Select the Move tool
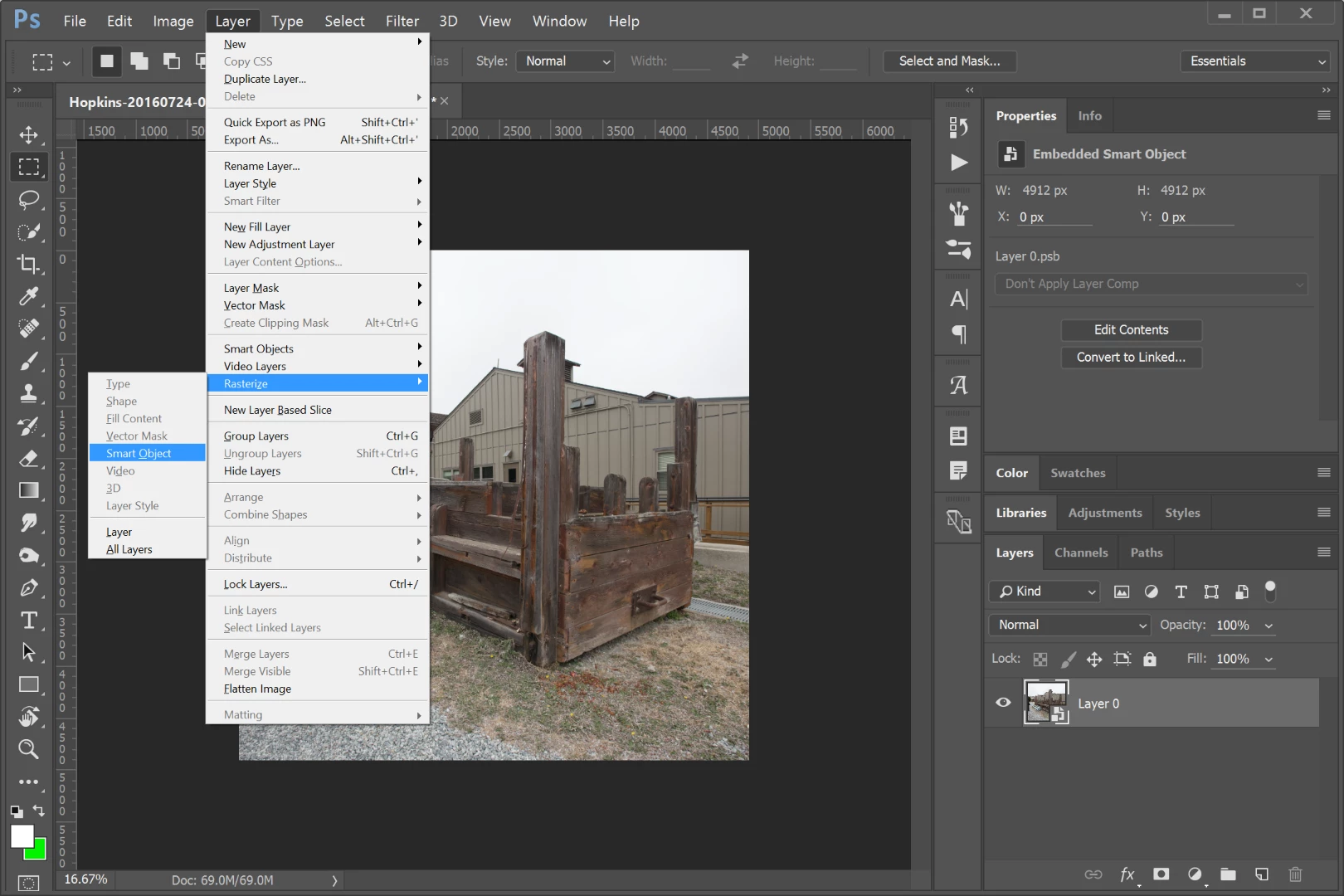1344x896 pixels. click(x=28, y=134)
